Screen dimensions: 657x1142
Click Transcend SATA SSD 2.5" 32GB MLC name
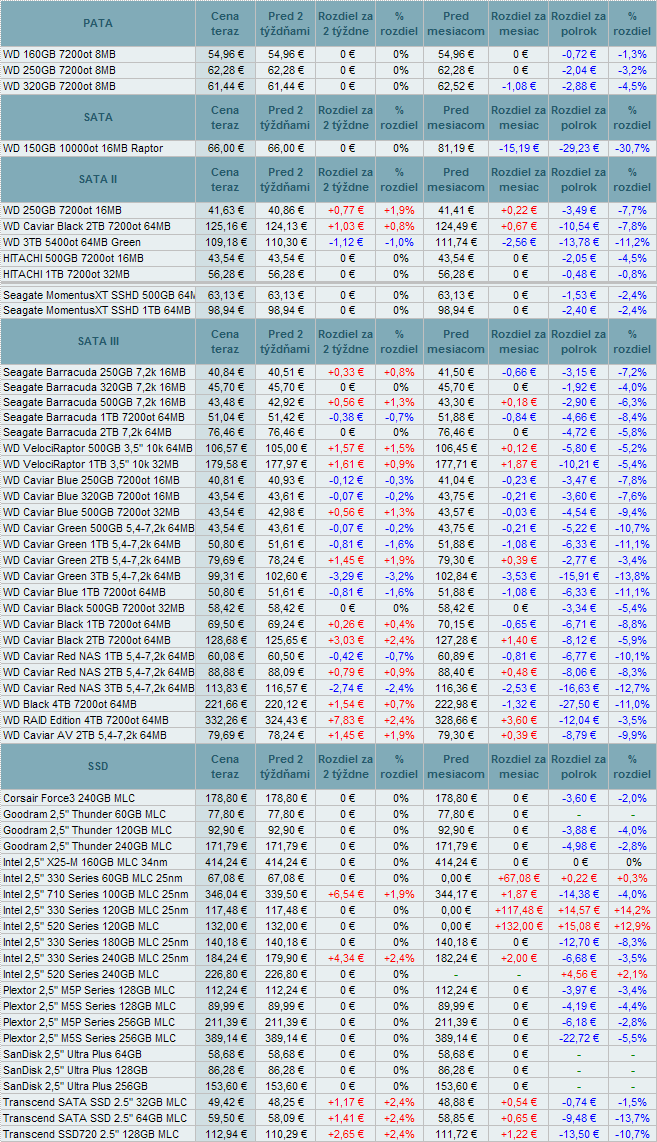tap(95, 1102)
